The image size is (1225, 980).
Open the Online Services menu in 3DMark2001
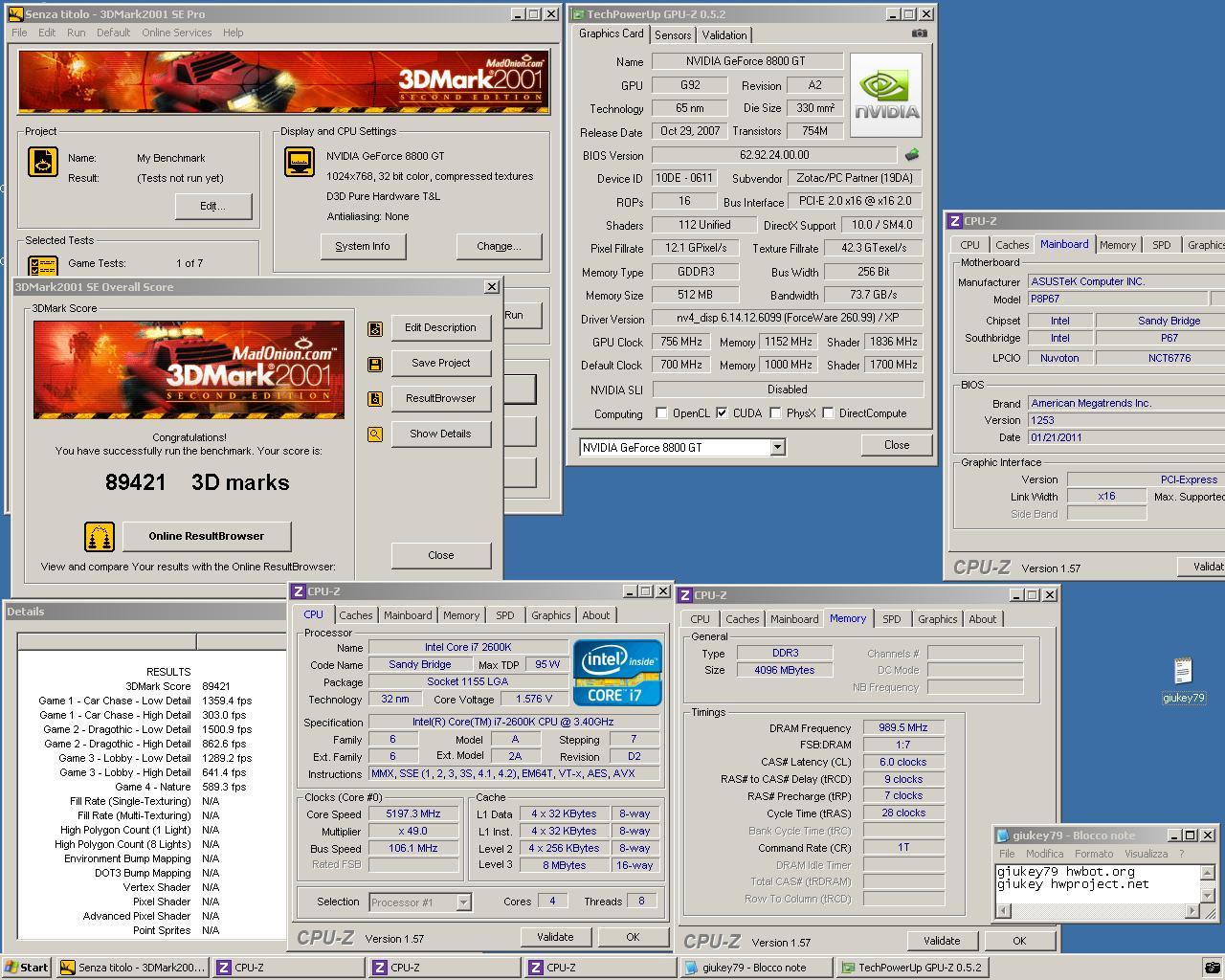coord(177,33)
